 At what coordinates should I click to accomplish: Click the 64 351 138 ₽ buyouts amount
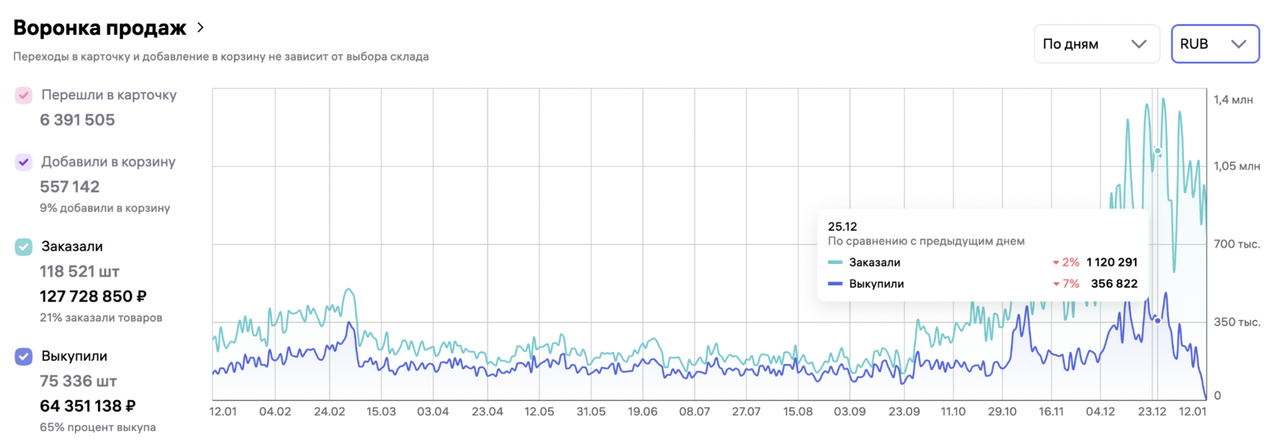(88, 406)
